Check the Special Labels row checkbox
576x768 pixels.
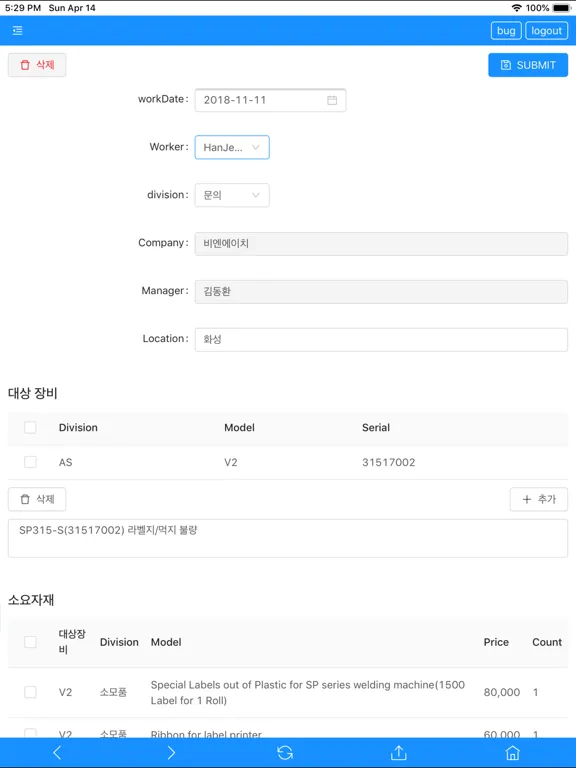pos(30,692)
